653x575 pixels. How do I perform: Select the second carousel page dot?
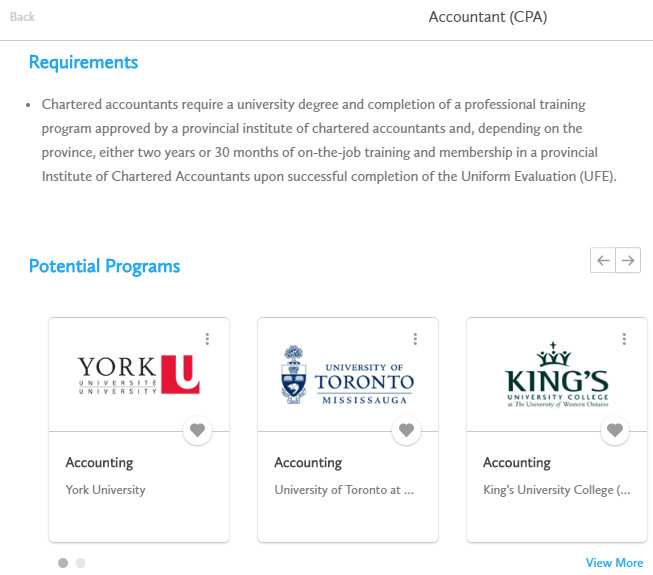point(80,563)
